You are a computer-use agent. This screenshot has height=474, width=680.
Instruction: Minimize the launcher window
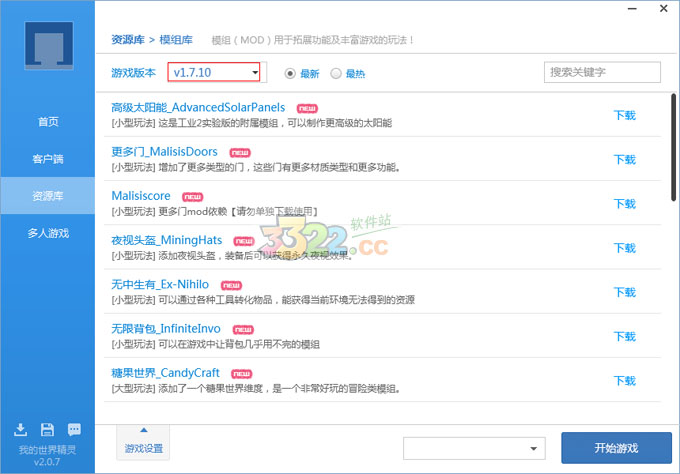(x=632, y=9)
